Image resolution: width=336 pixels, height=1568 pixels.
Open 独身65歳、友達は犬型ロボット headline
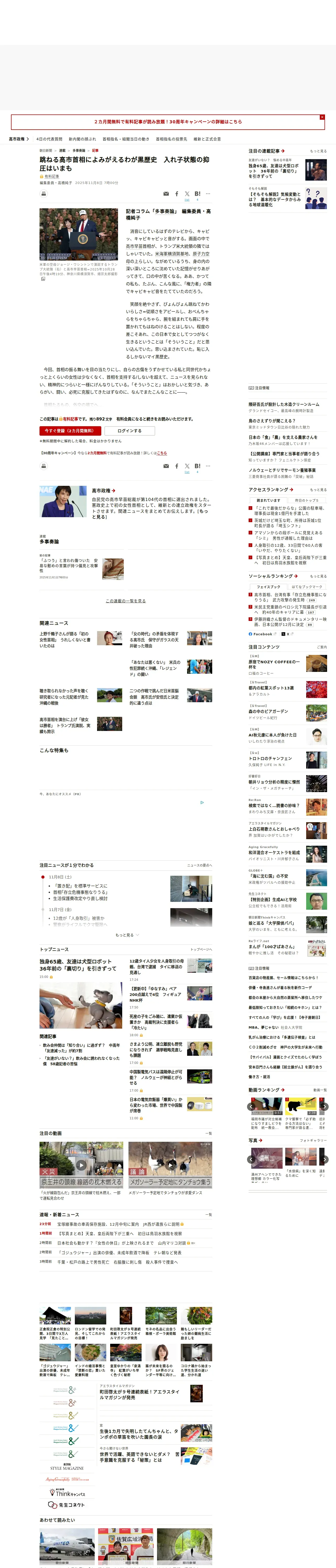(78, 965)
